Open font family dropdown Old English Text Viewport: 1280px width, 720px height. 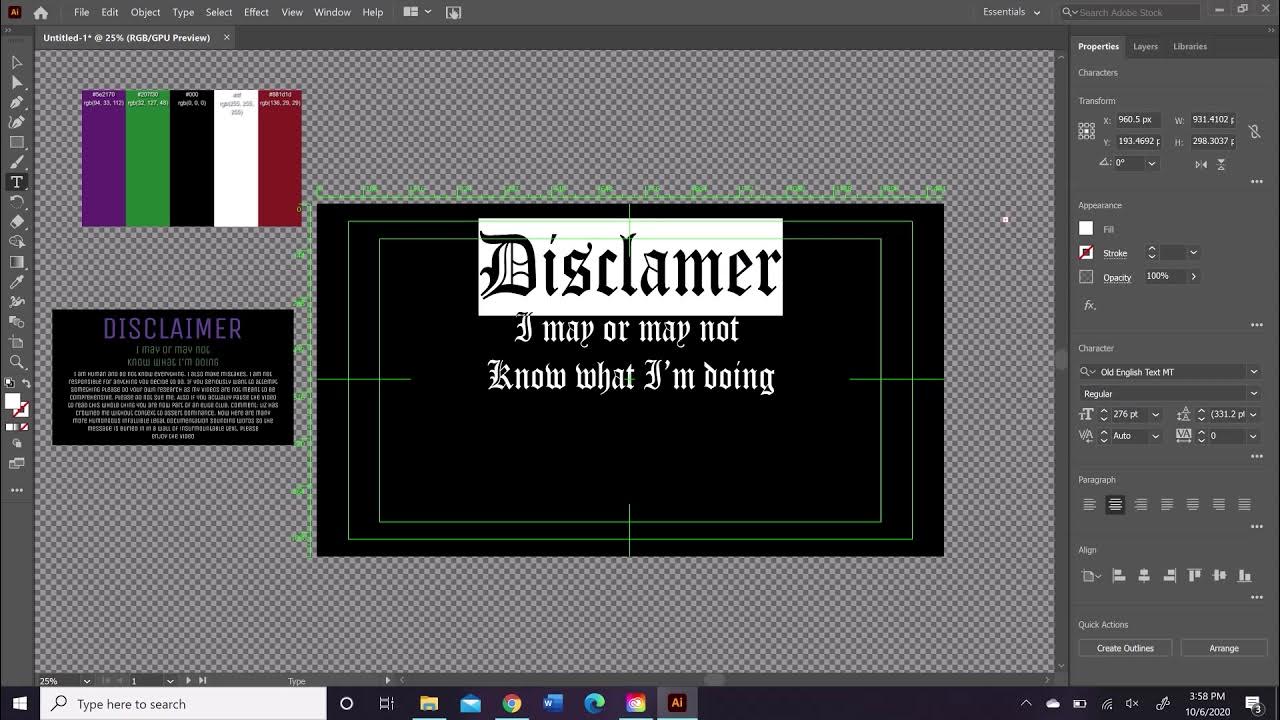[1254, 372]
